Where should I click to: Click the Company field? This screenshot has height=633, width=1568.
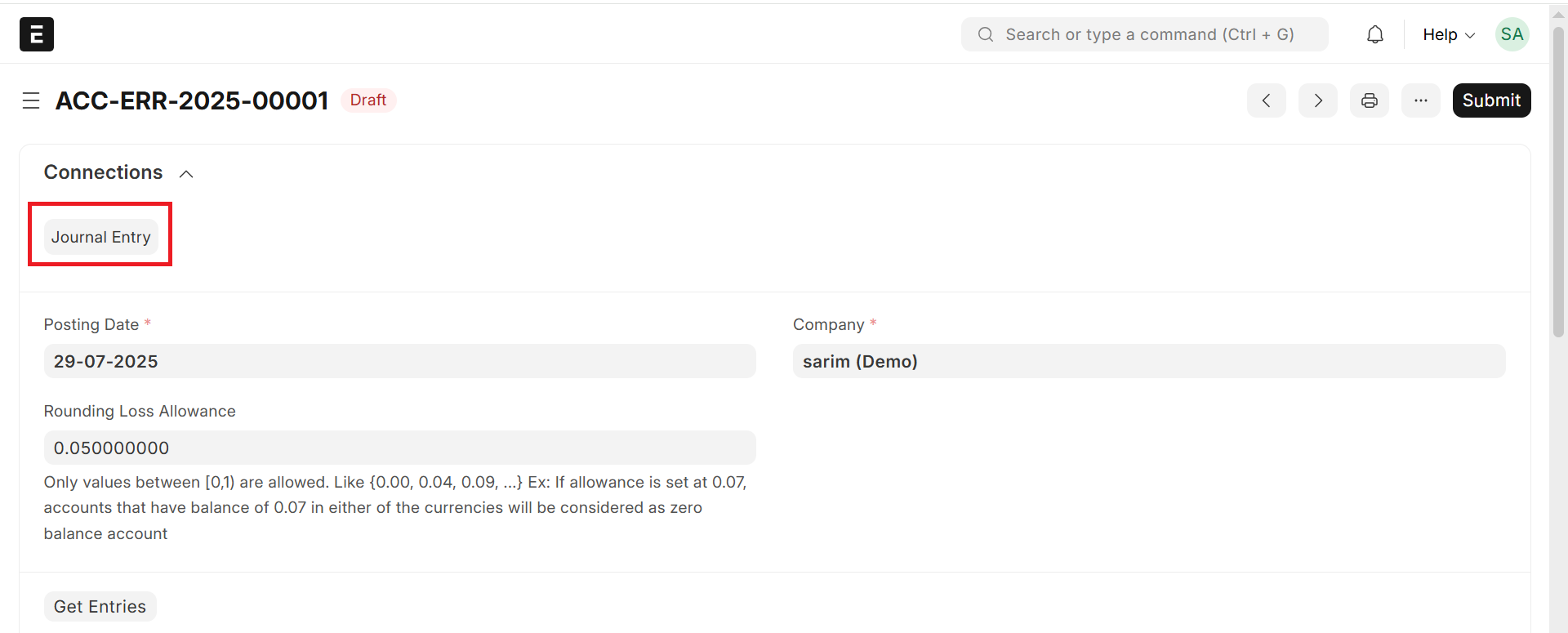[x=1148, y=361]
